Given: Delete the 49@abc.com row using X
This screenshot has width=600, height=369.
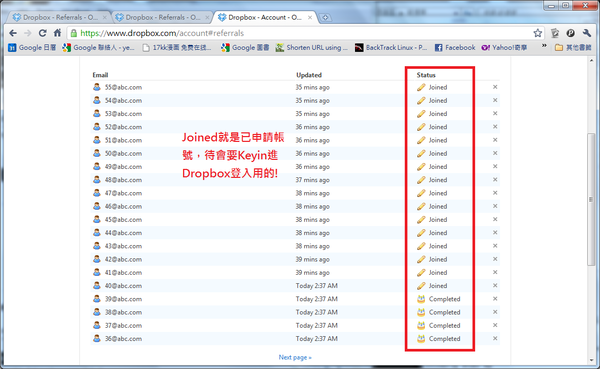Looking at the screenshot, I should pos(495,167).
